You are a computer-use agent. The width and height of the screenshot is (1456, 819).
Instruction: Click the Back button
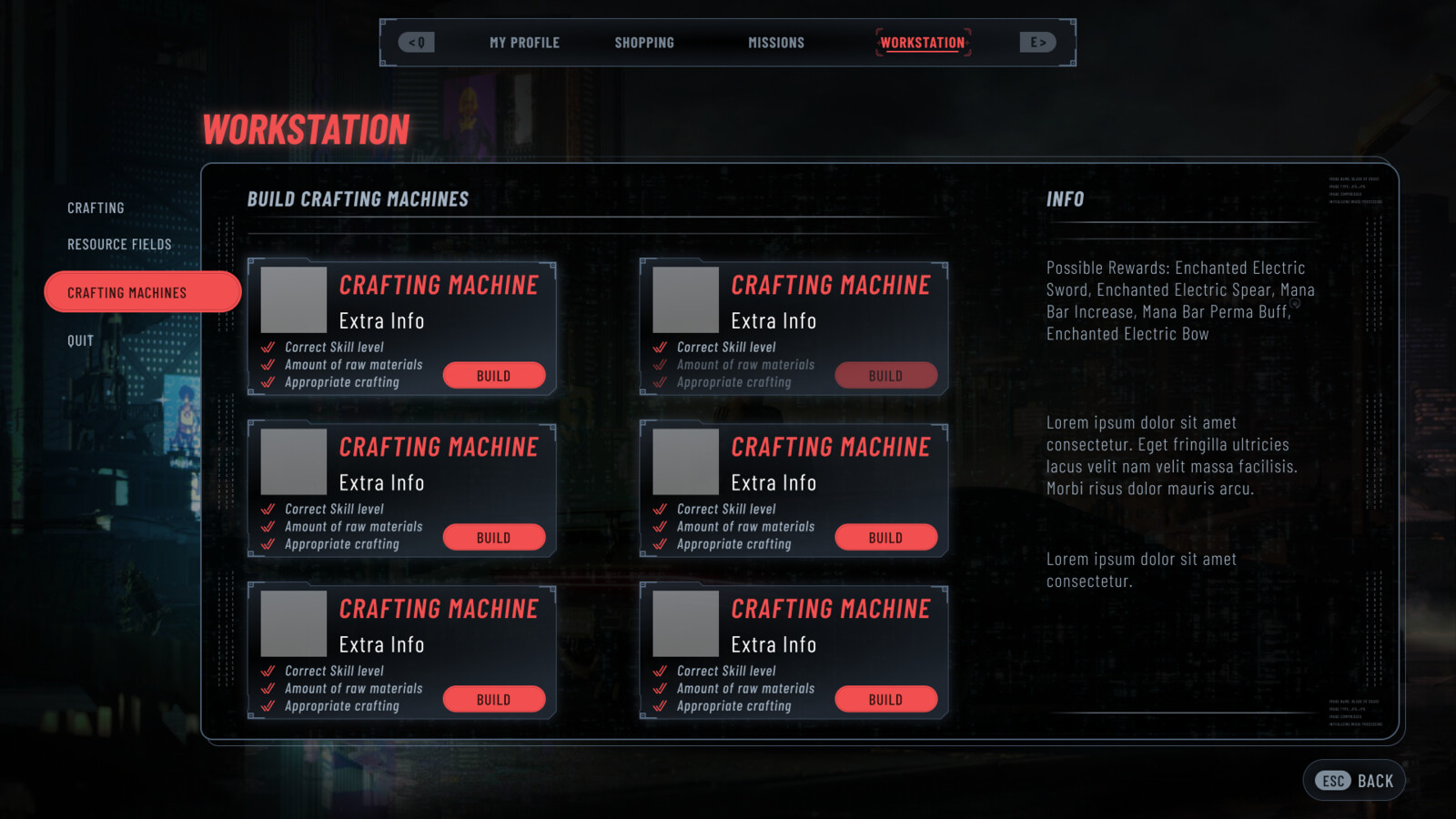(1354, 781)
